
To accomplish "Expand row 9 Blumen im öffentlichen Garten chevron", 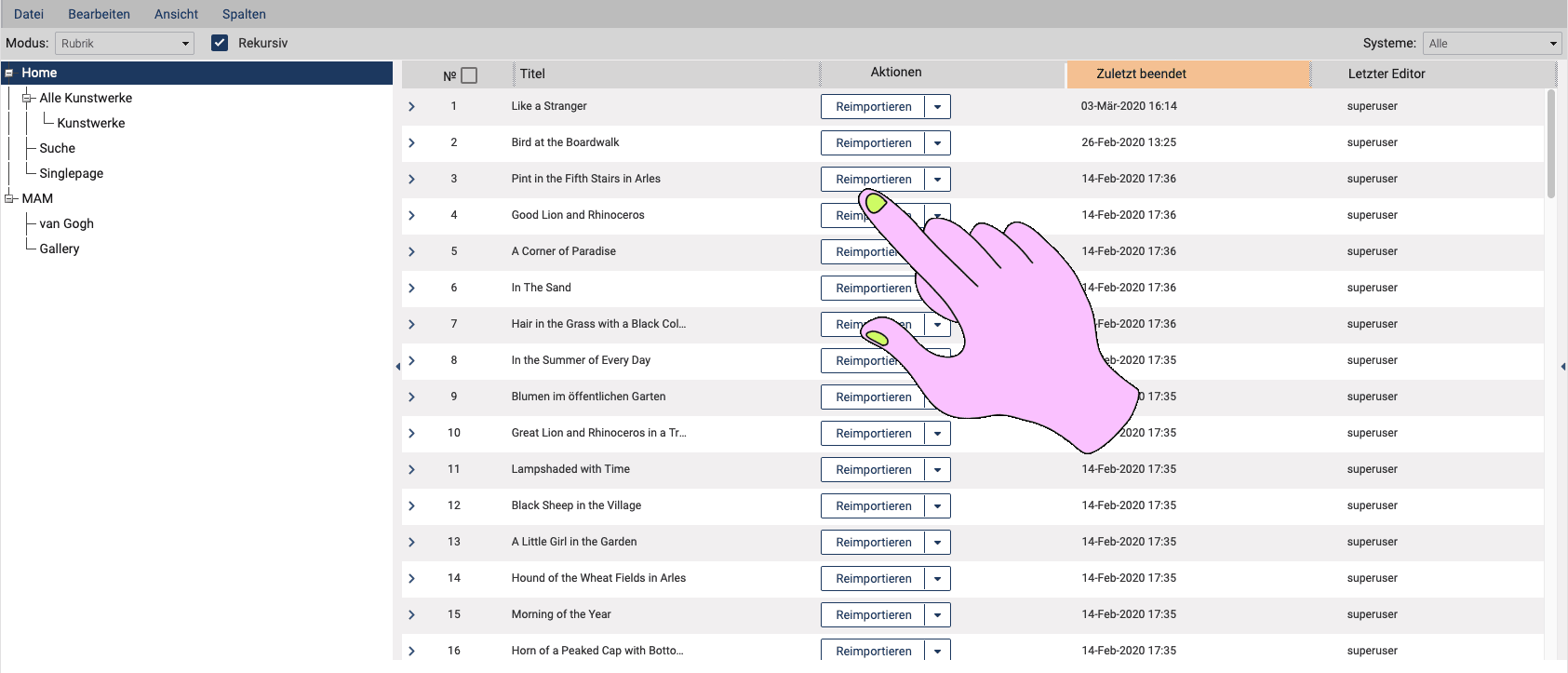I will point(411,397).
